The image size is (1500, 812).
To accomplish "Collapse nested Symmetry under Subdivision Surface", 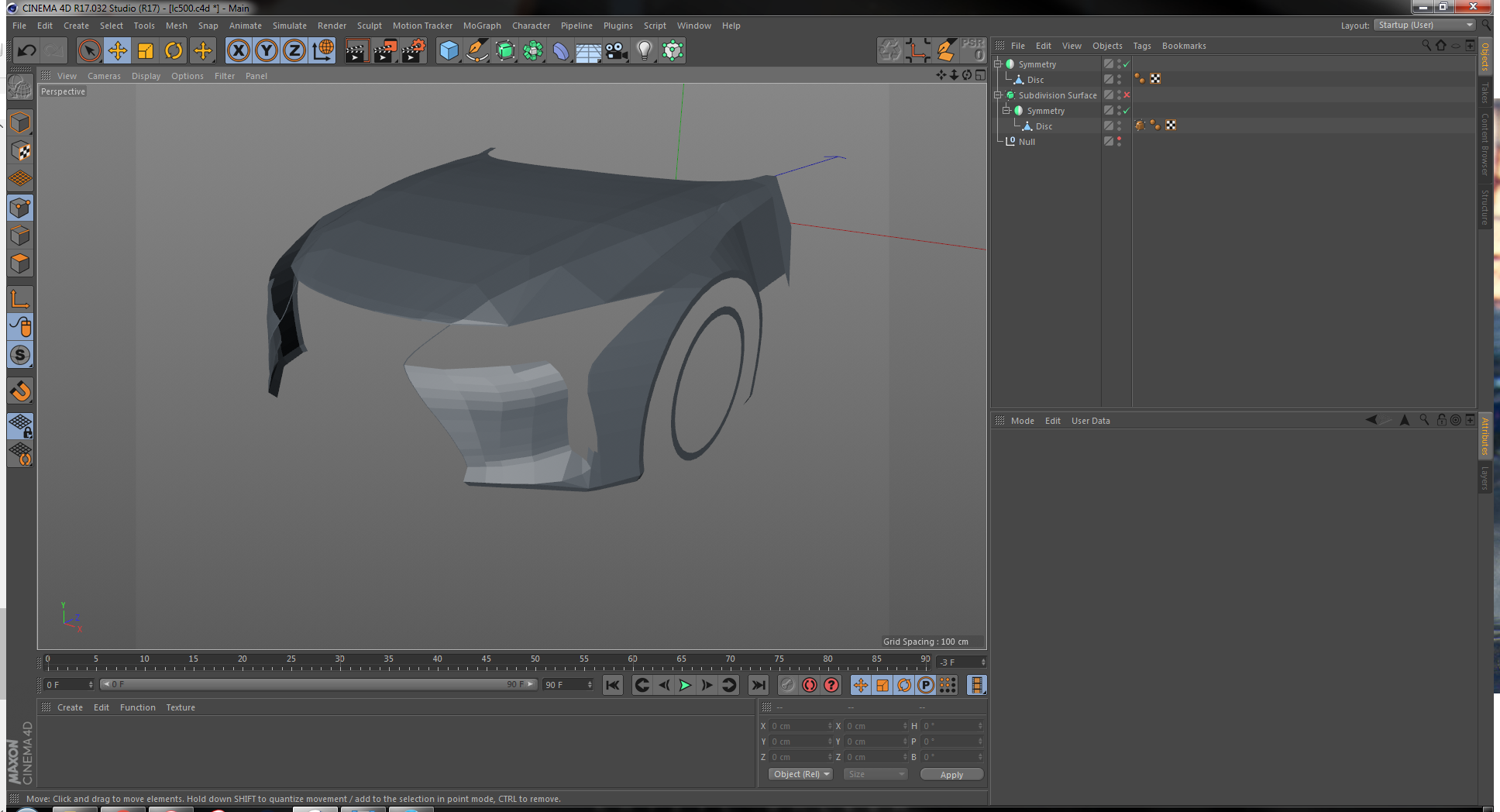I will pyautogui.click(x=1006, y=111).
